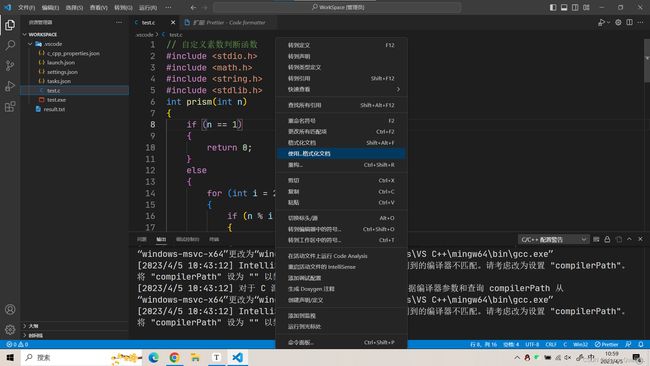Screen dimensions: 650x366
Task: Open the Search view in activity bar
Action: click(x=10, y=45)
